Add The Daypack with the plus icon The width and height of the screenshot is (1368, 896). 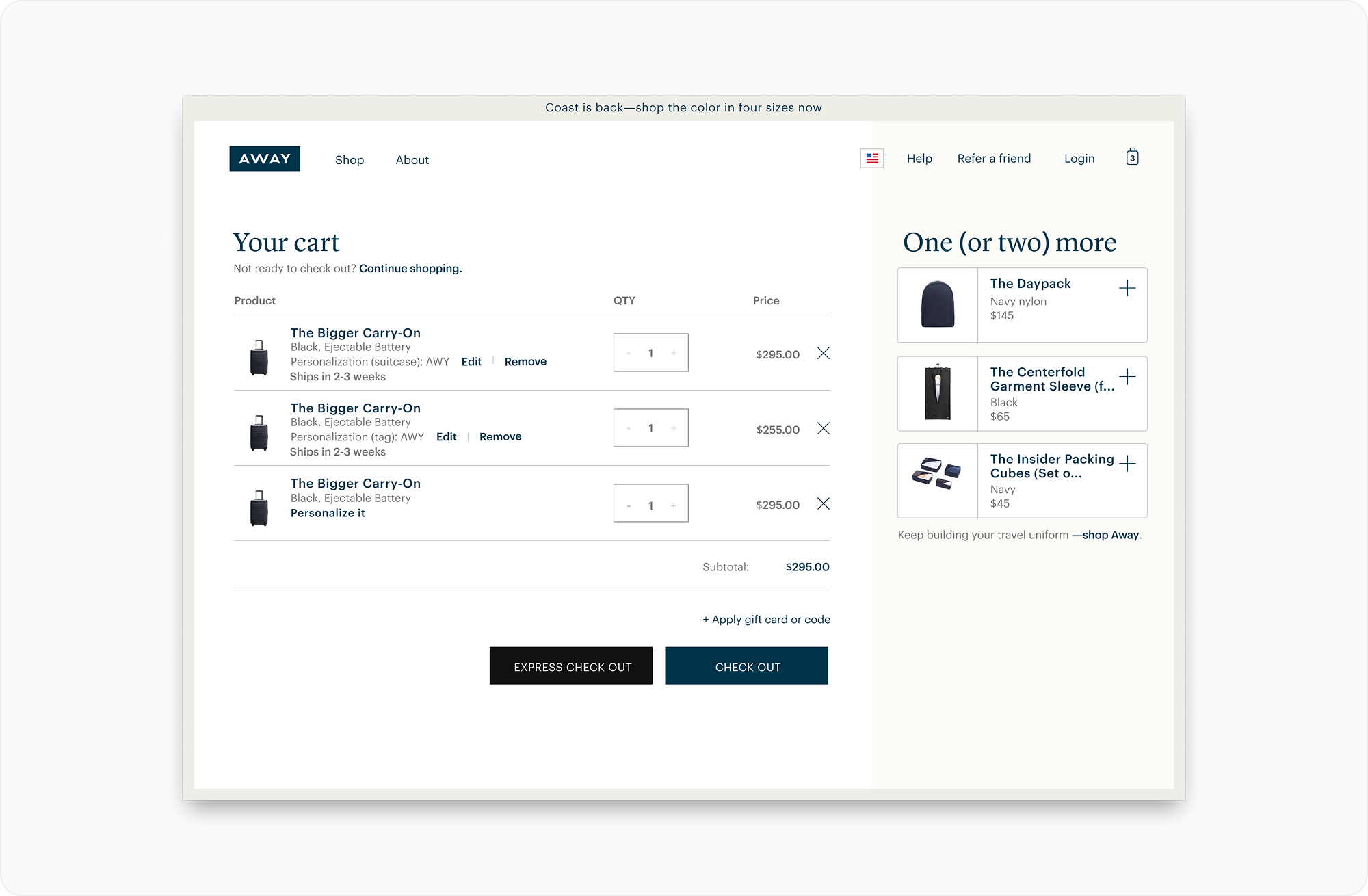pos(1127,288)
